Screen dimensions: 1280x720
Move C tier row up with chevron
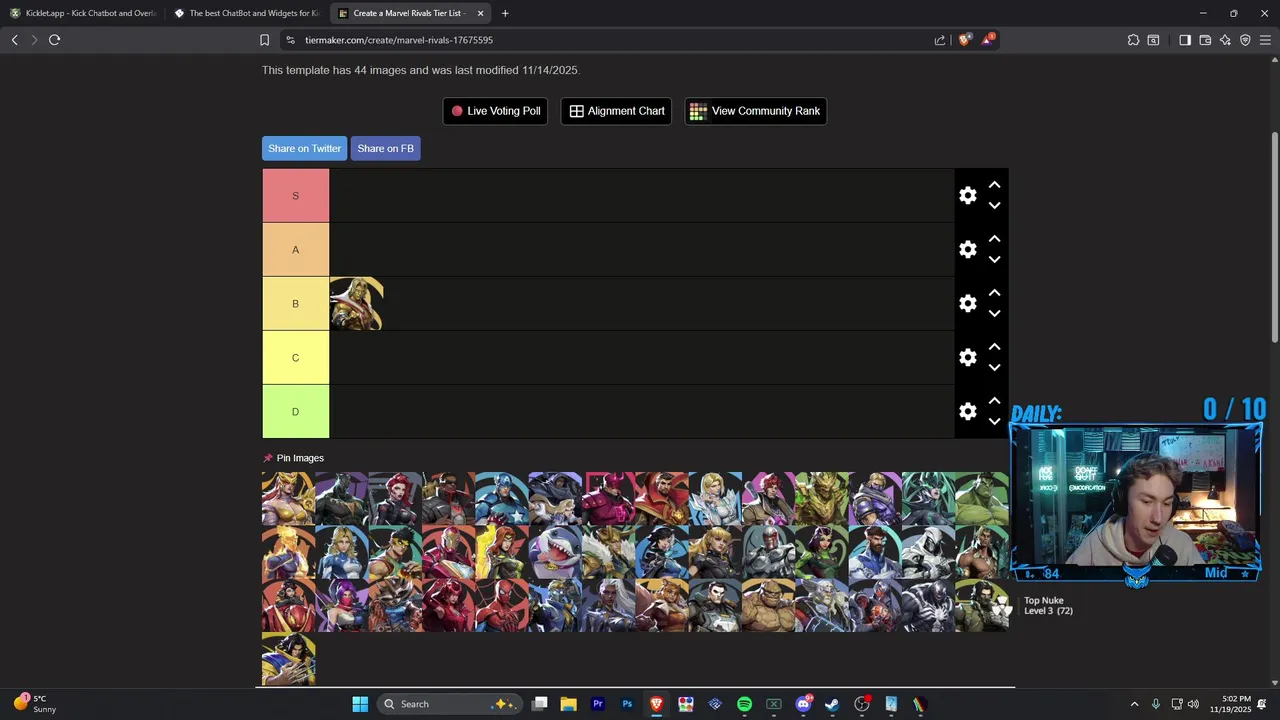pos(994,347)
